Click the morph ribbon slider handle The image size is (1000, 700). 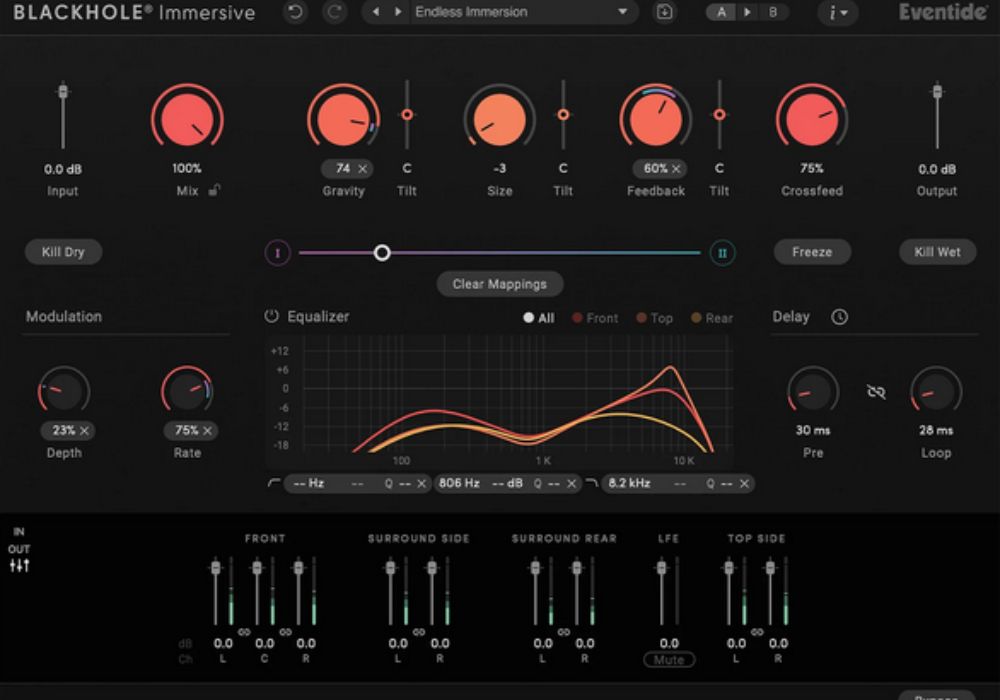[x=382, y=253]
